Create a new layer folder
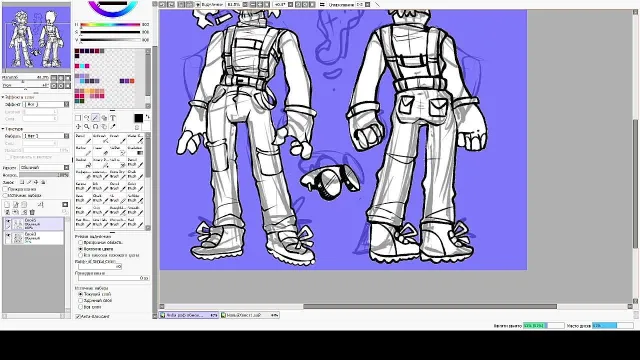Screen dimensions: 640x360 click(x=24, y=204)
